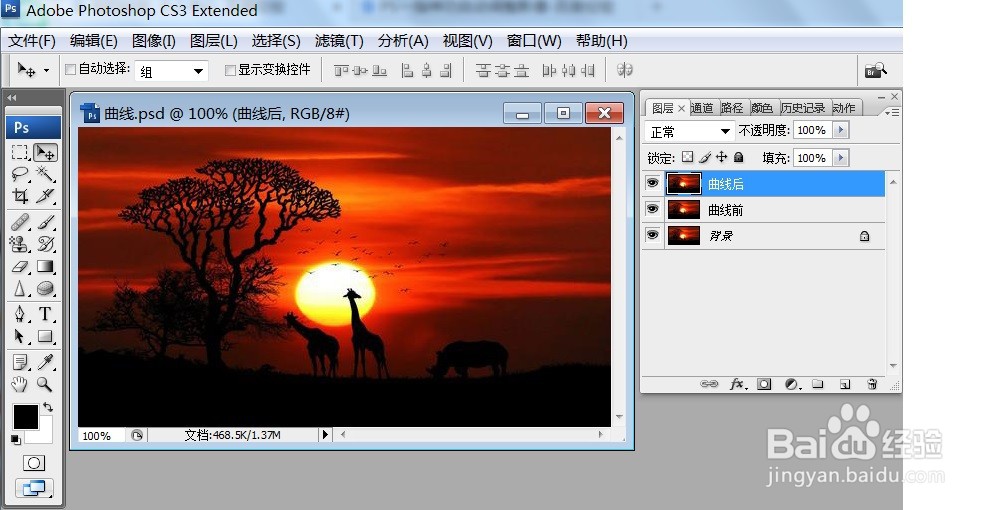Open the 正常 blend mode dropdown

(x=690, y=131)
